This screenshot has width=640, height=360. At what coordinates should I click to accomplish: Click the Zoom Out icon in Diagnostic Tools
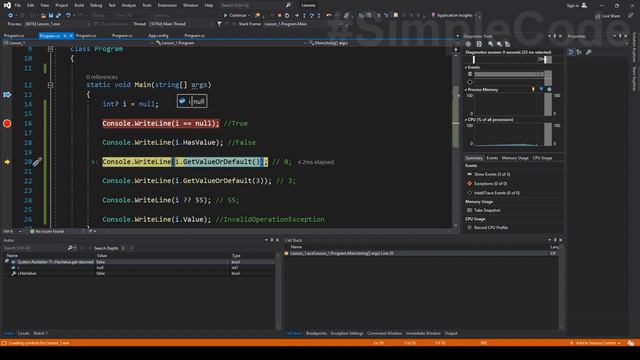[499, 44]
